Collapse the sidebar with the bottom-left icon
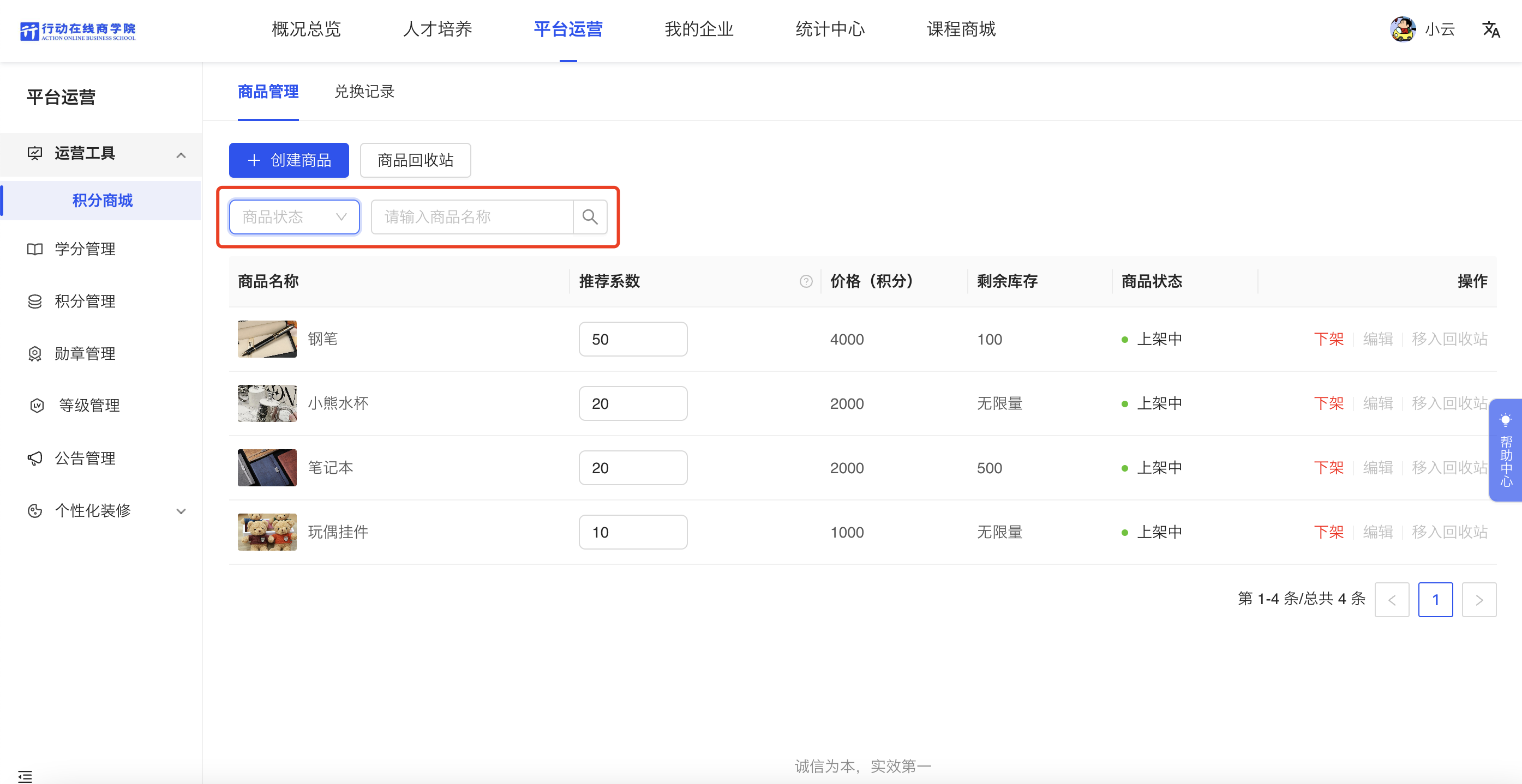Viewport: 1522px width, 784px height. click(x=25, y=776)
